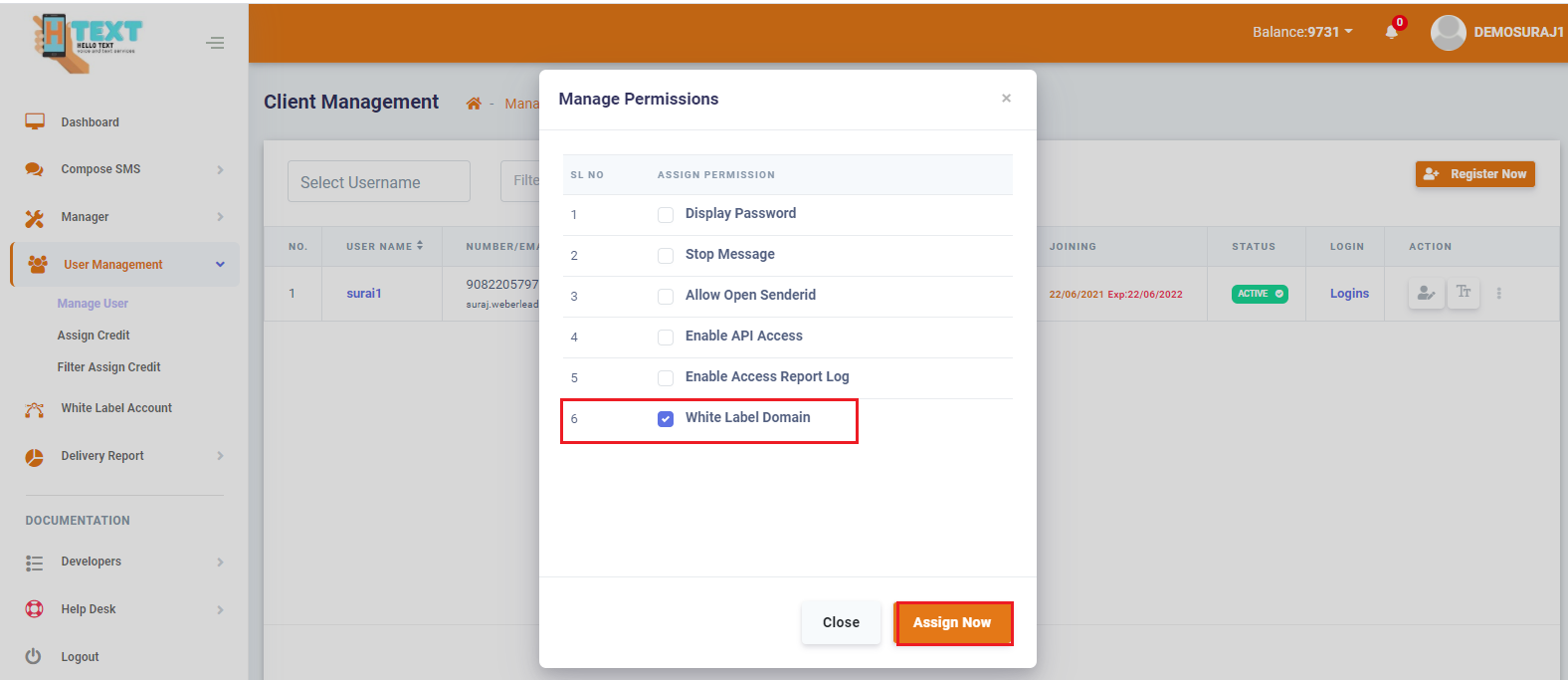Click the text style icon in Action column
This screenshot has height=680, width=1568.
(x=1463, y=293)
